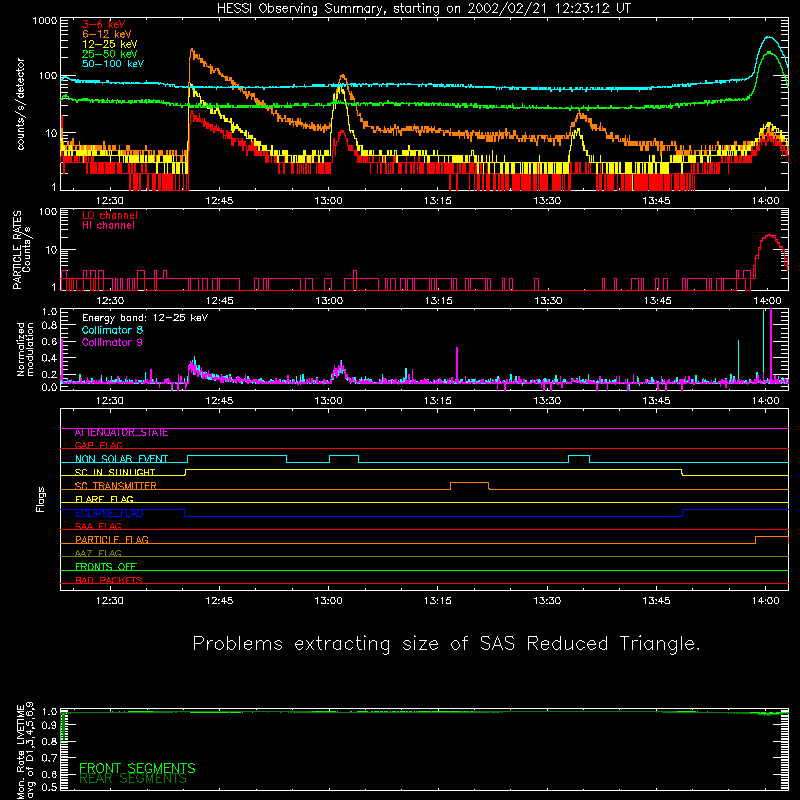Click the 13:15 label under count-rate plot
This screenshot has width=800, height=800.
(438, 201)
